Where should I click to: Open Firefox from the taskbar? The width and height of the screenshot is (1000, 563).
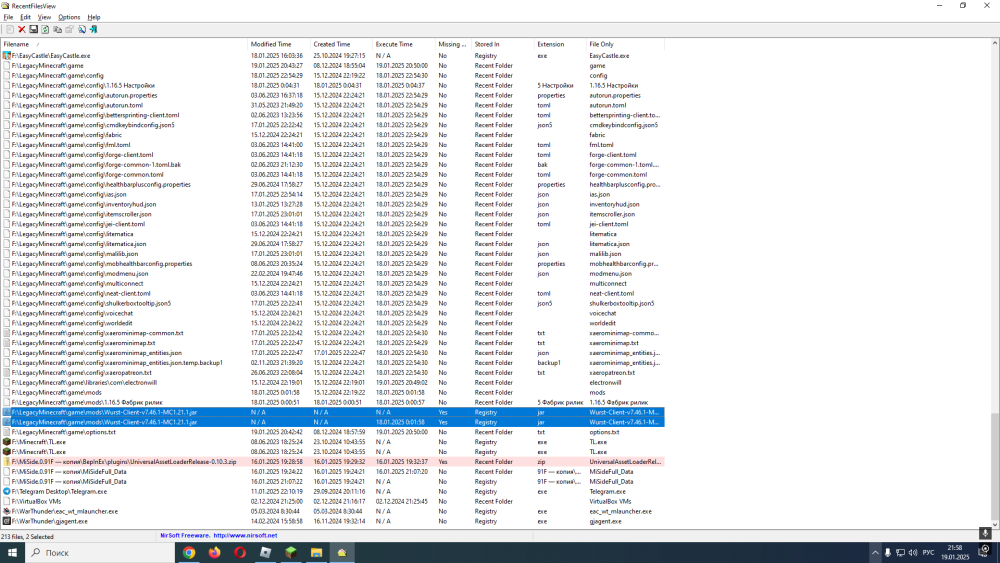click(x=214, y=553)
